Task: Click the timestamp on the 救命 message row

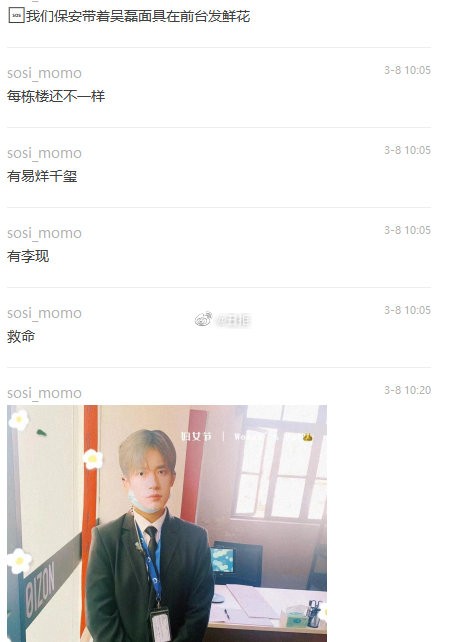Action: 407,310
